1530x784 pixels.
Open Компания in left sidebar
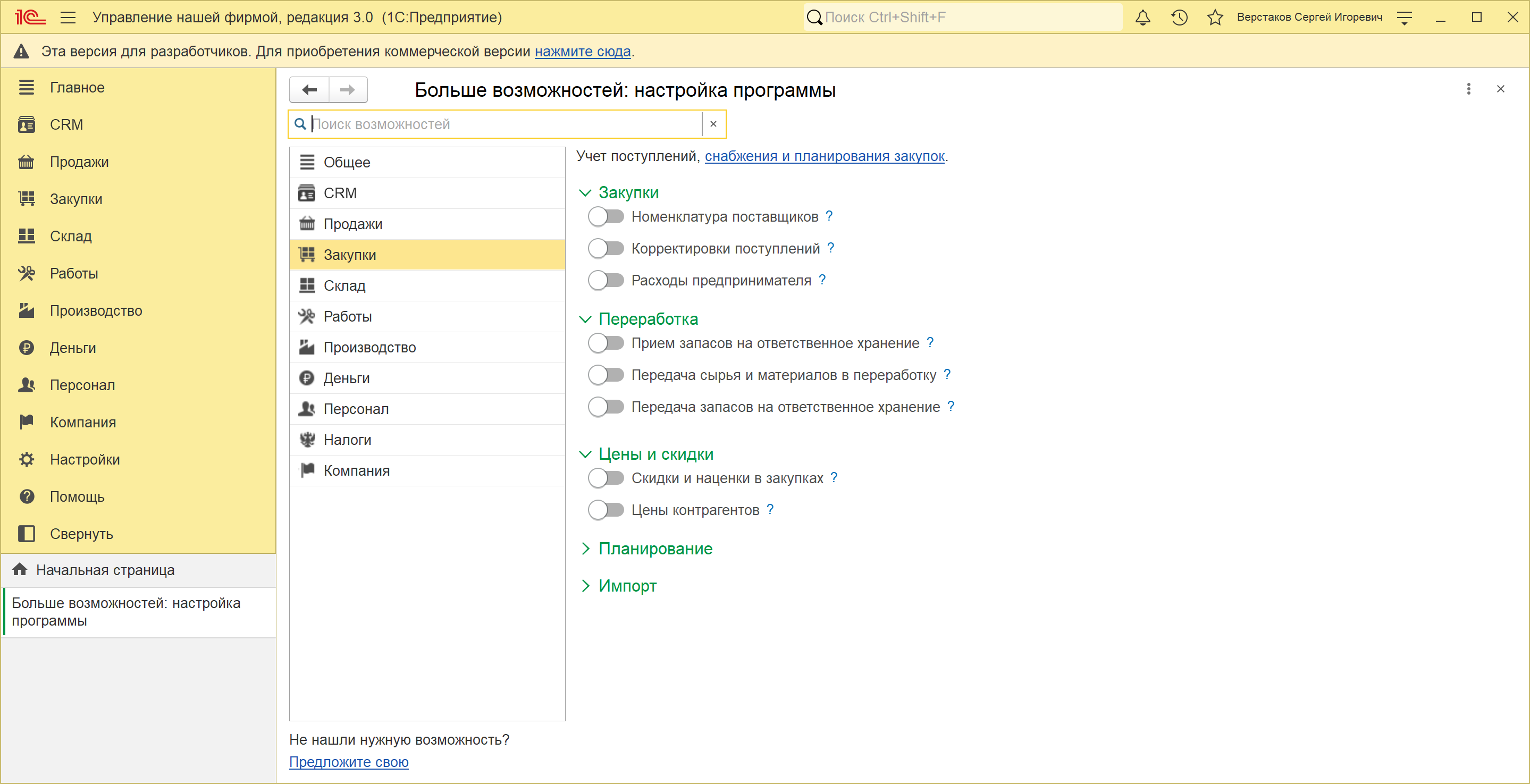(138, 422)
